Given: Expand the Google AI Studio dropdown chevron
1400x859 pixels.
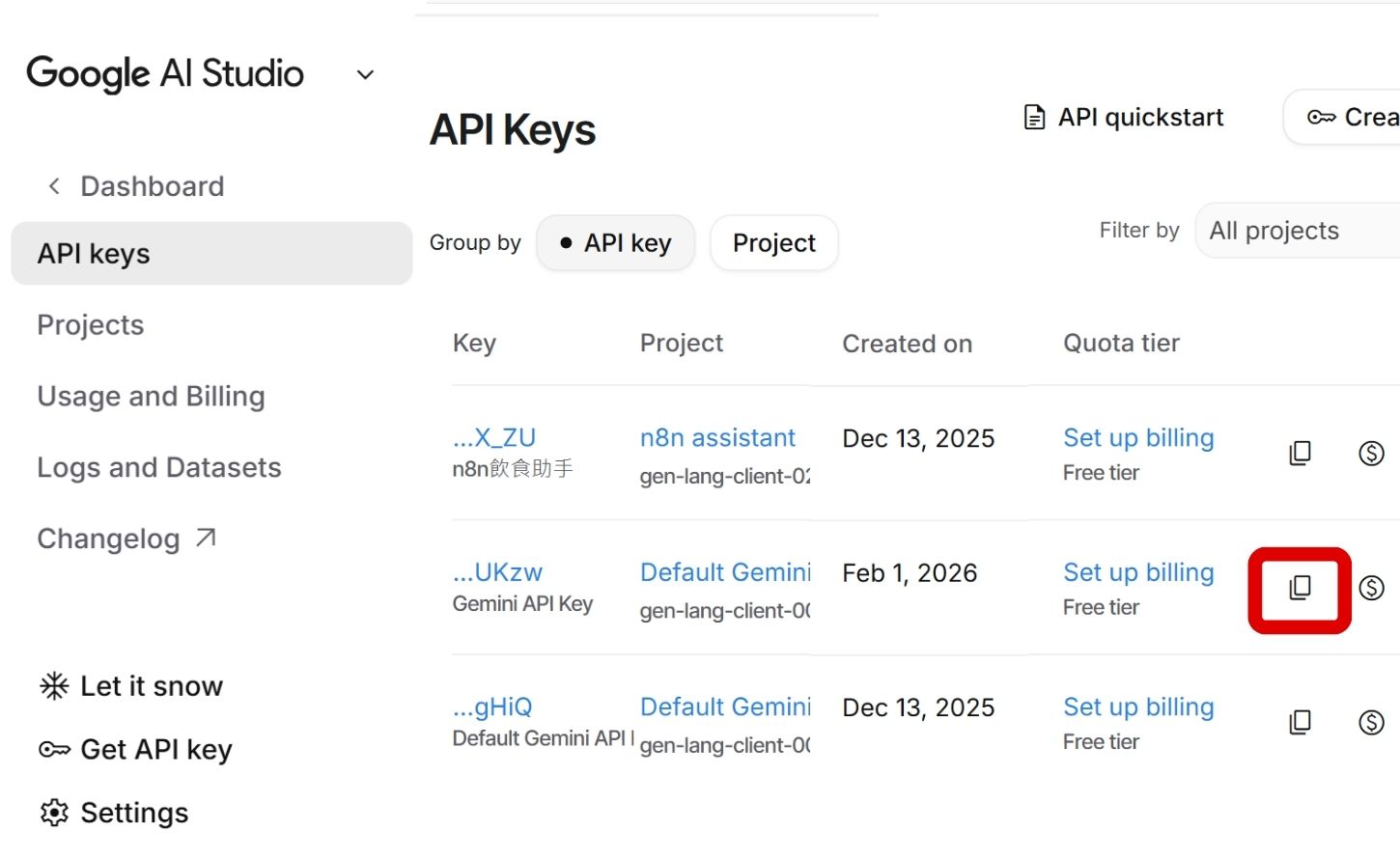Looking at the screenshot, I should click(x=365, y=75).
